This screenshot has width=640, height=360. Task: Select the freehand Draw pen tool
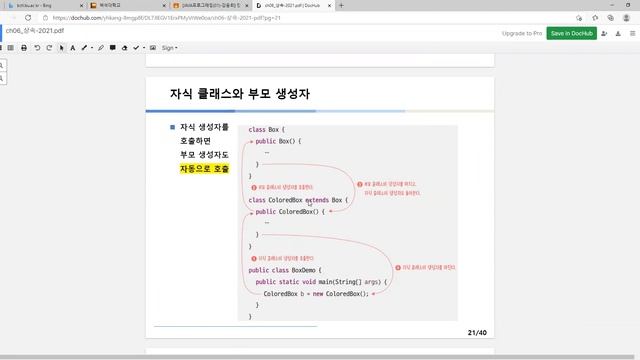click(x=84, y=48)
